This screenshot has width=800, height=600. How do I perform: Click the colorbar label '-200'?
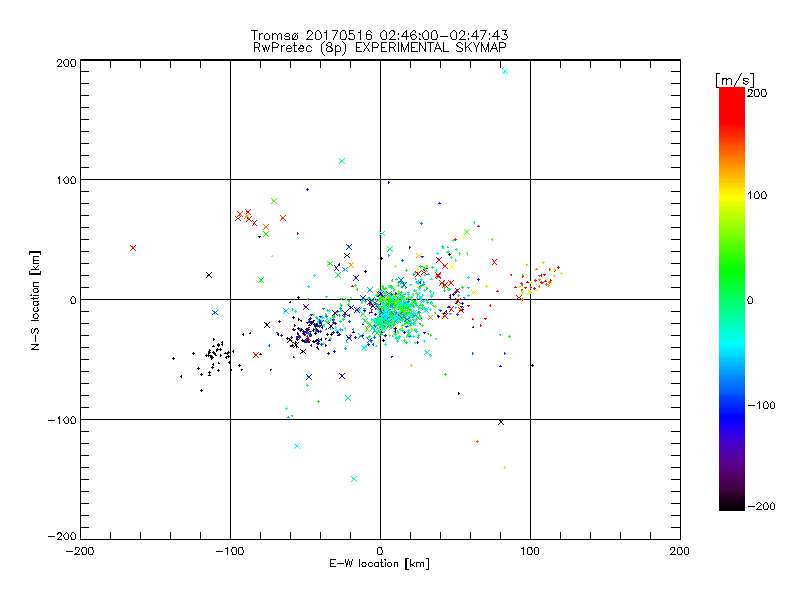(x=761, y=506)
